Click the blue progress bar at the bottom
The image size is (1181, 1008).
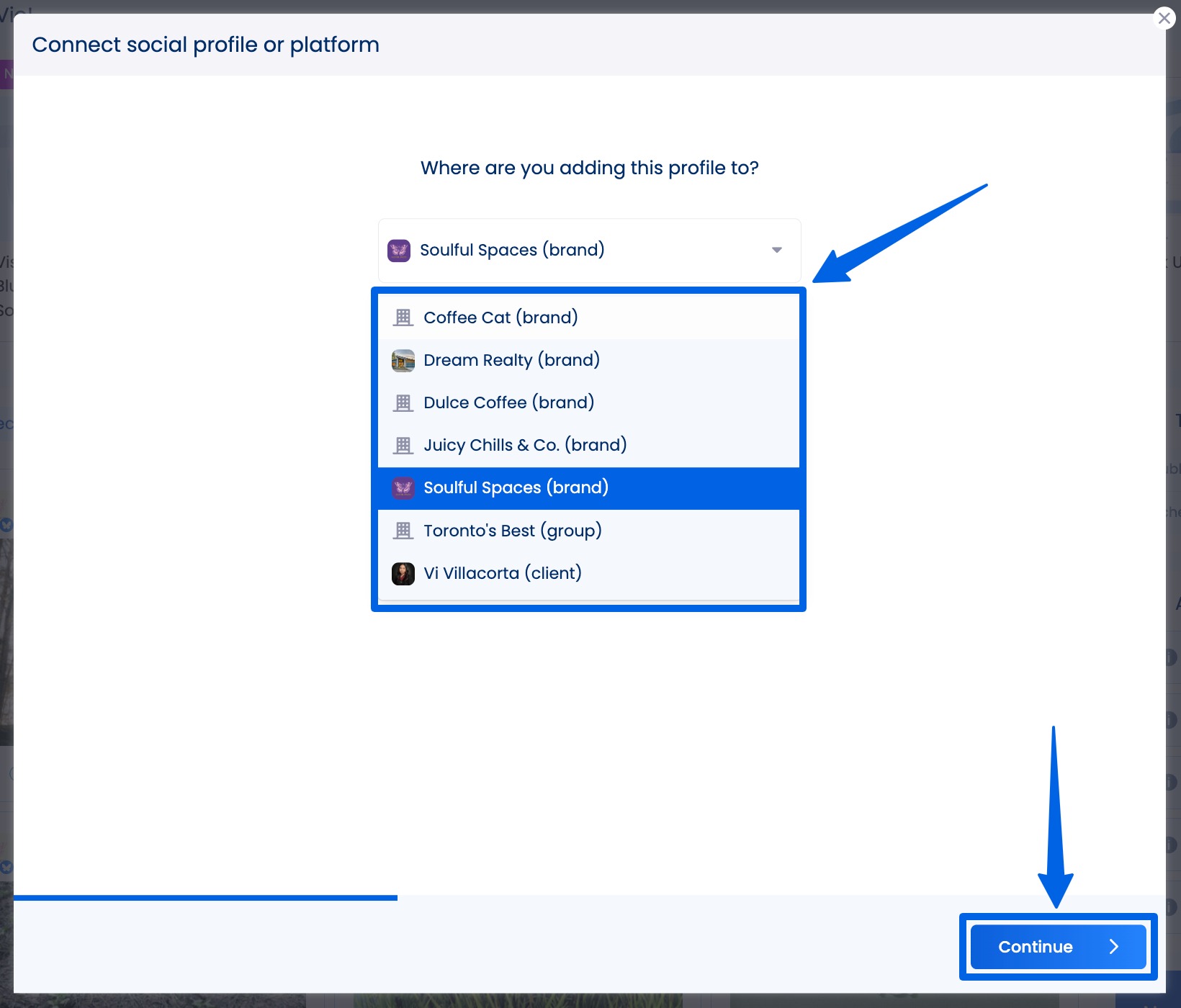click(205, 898)
